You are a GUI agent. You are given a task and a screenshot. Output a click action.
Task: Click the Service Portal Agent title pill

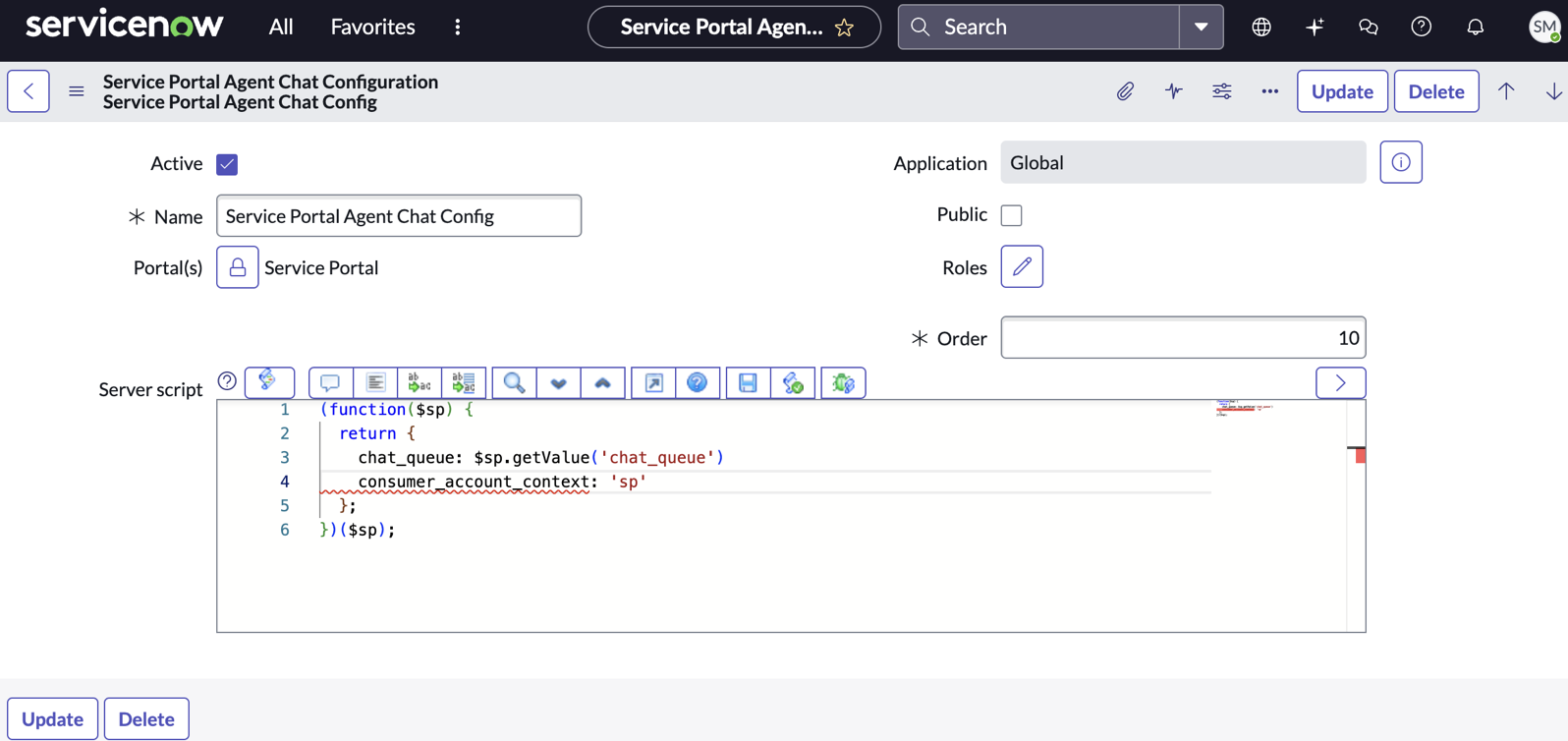[x=734, y=27]
